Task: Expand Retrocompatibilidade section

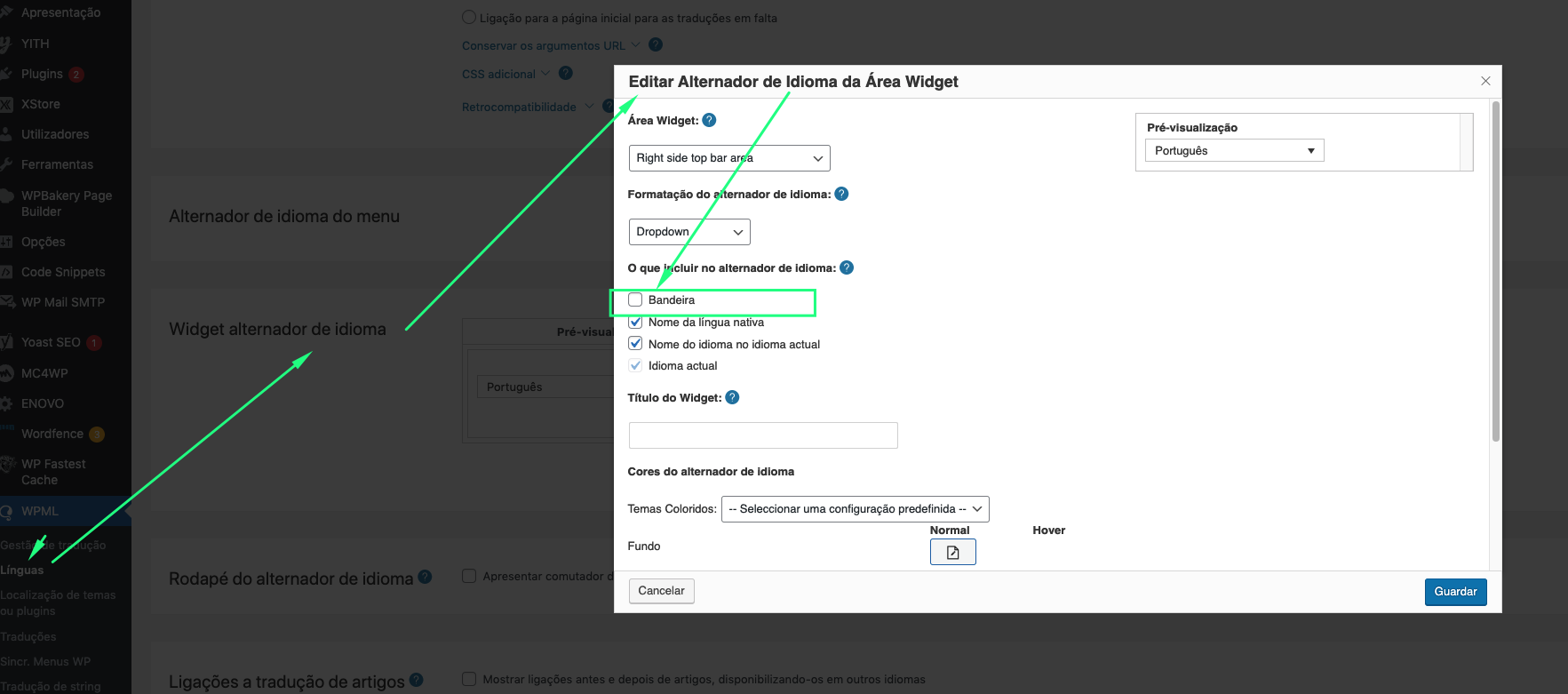Action: [528, 107]
